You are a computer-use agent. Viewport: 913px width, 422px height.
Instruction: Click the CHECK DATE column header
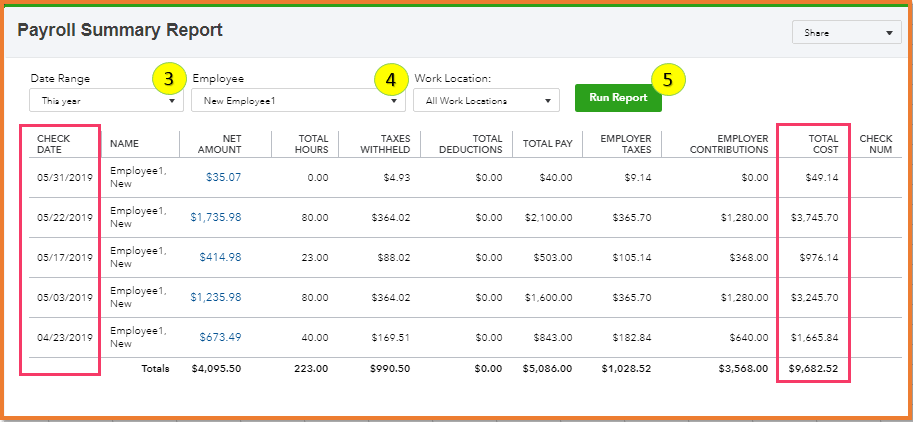tap(54, 144)
